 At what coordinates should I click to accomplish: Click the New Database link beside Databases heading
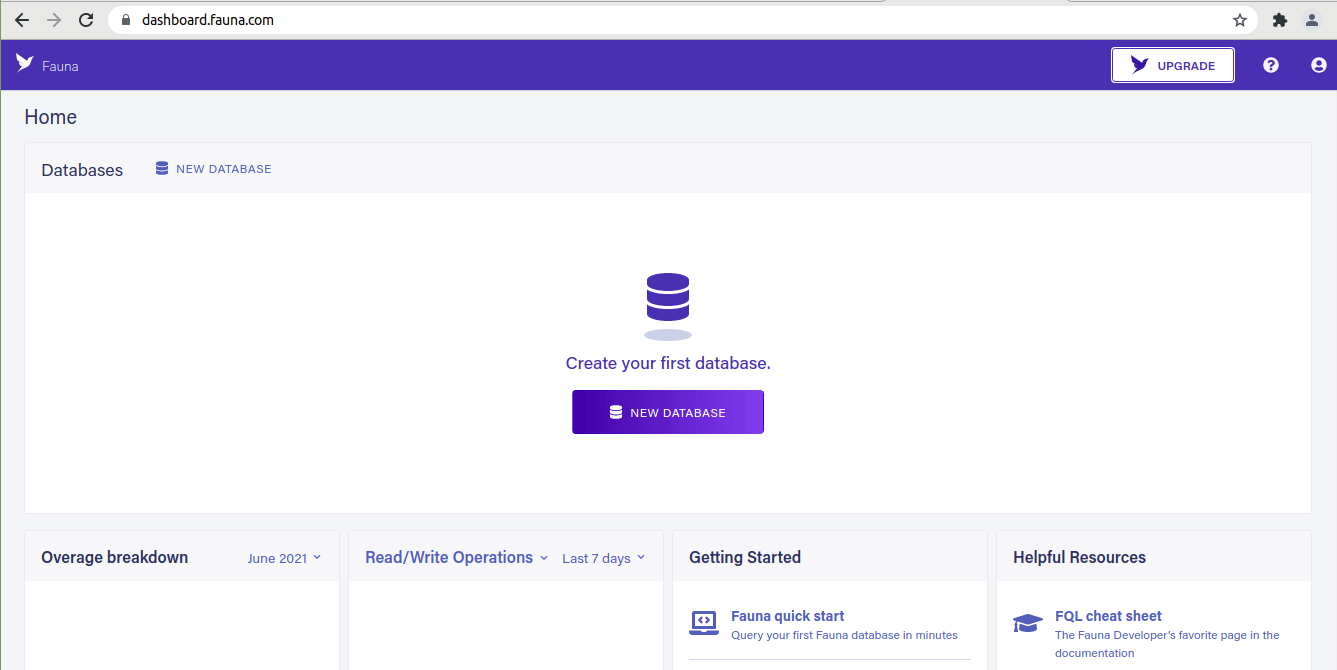(213, 169)
